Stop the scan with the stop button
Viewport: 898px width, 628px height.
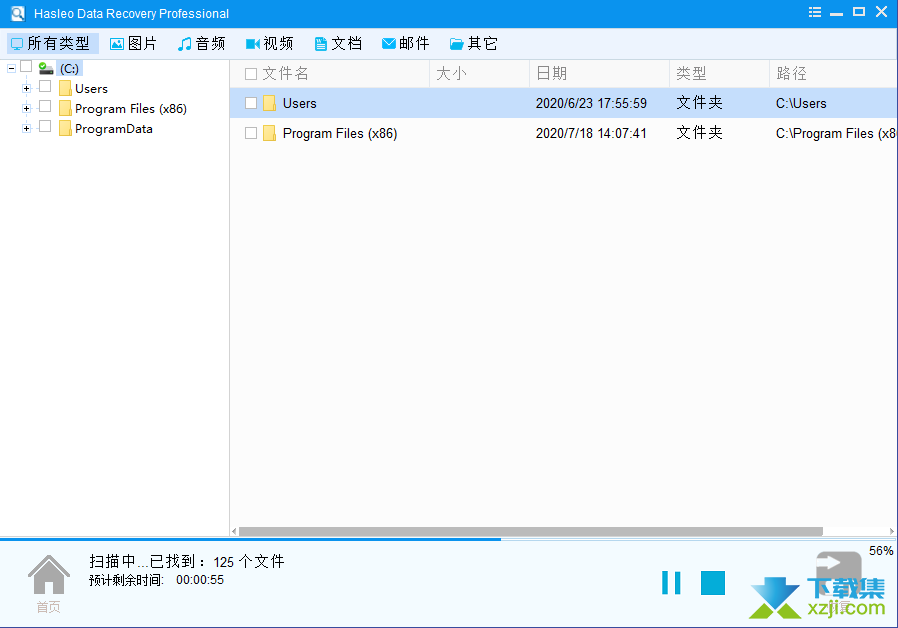pyautogui.click(x=713, y=583)
